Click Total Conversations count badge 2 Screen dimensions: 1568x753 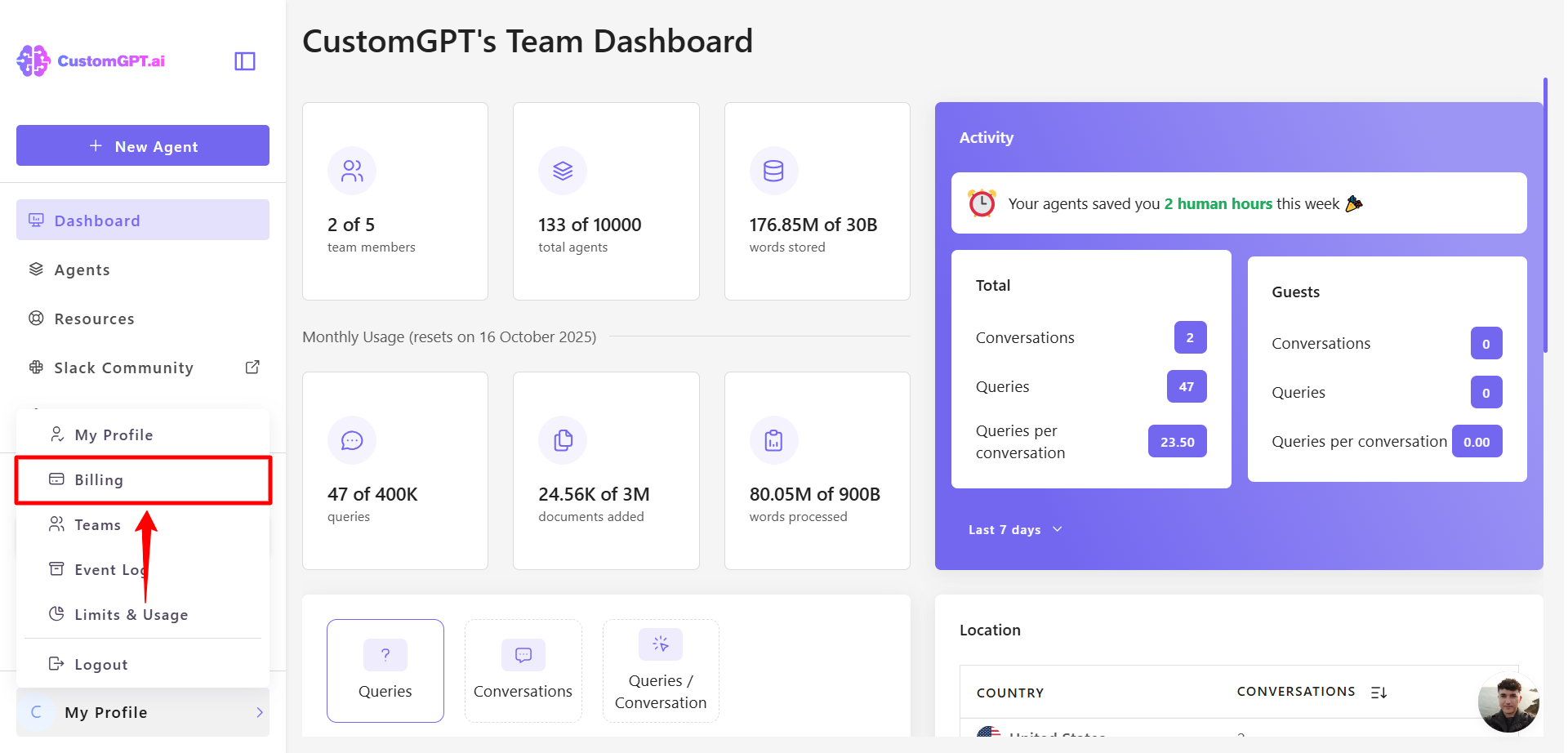[x=1190, y=337]
